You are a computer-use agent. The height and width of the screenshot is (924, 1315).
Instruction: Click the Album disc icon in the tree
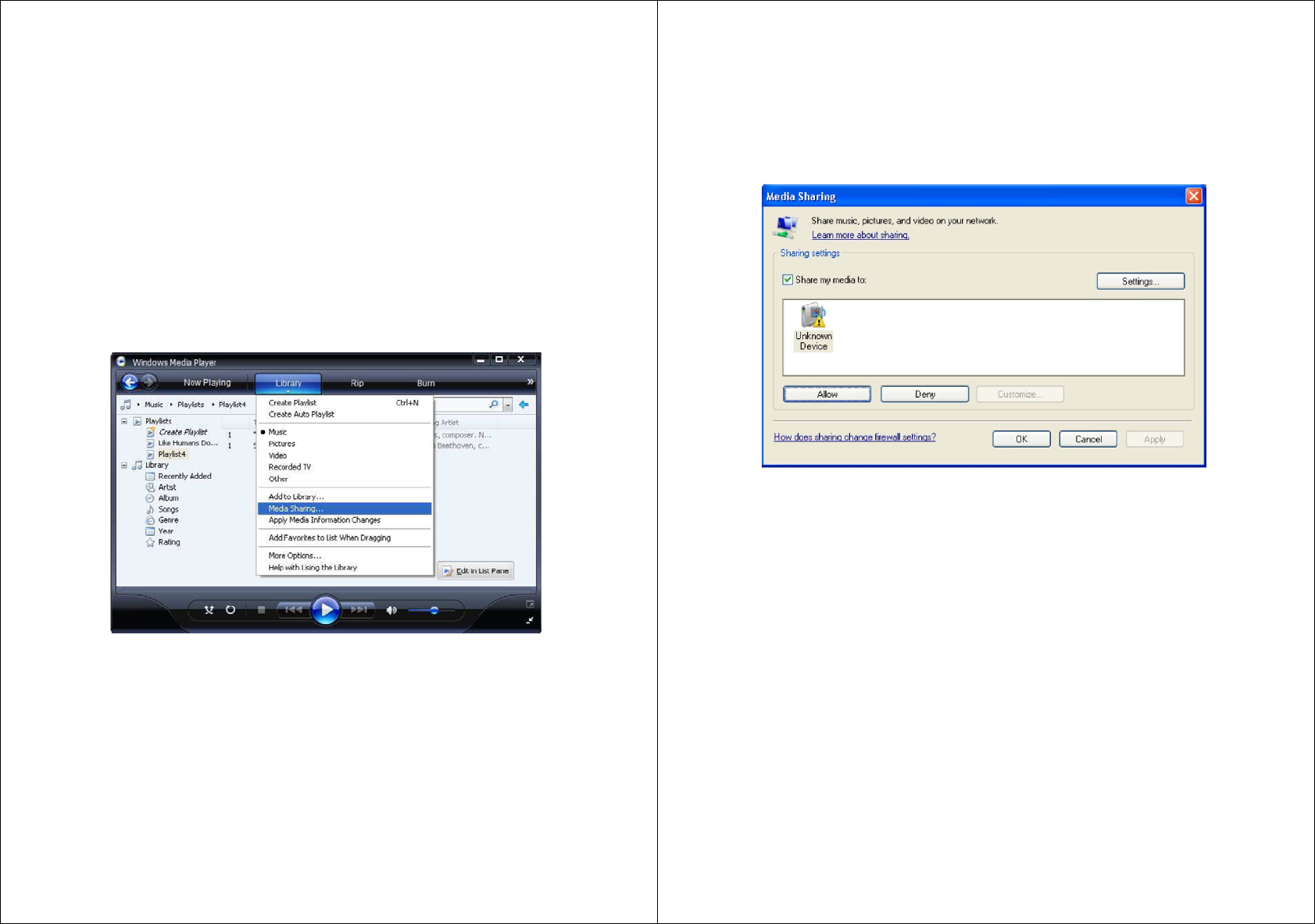click(150, 498)
